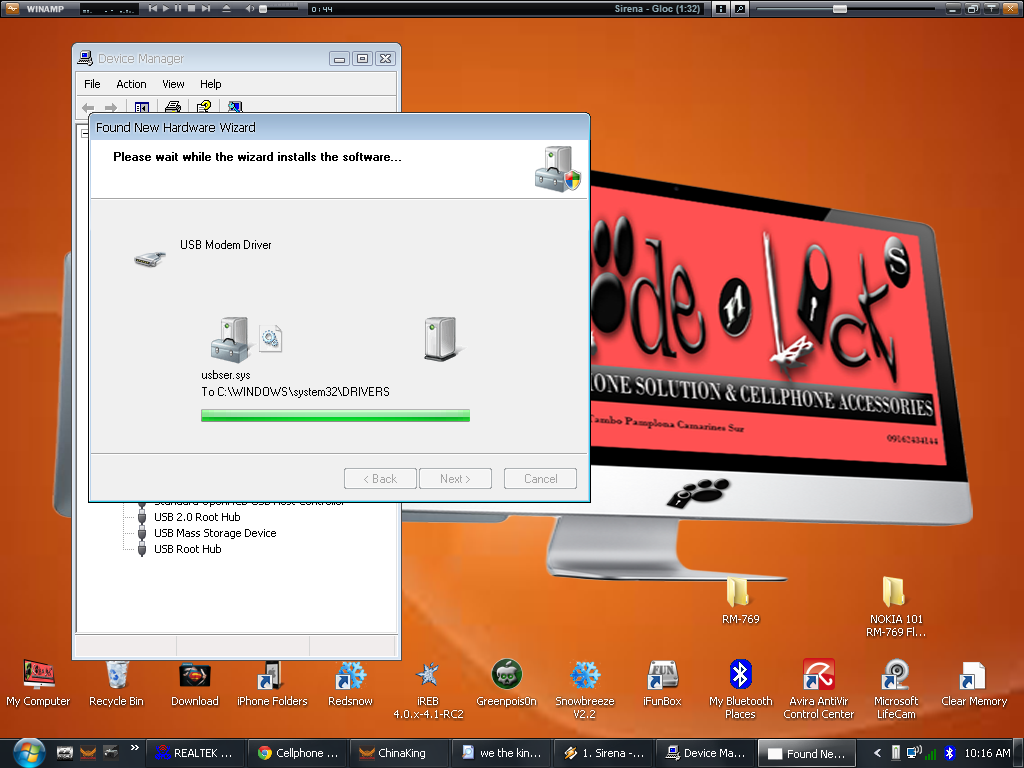Toggle the console tree icon in Device Manager

[142, 107]
